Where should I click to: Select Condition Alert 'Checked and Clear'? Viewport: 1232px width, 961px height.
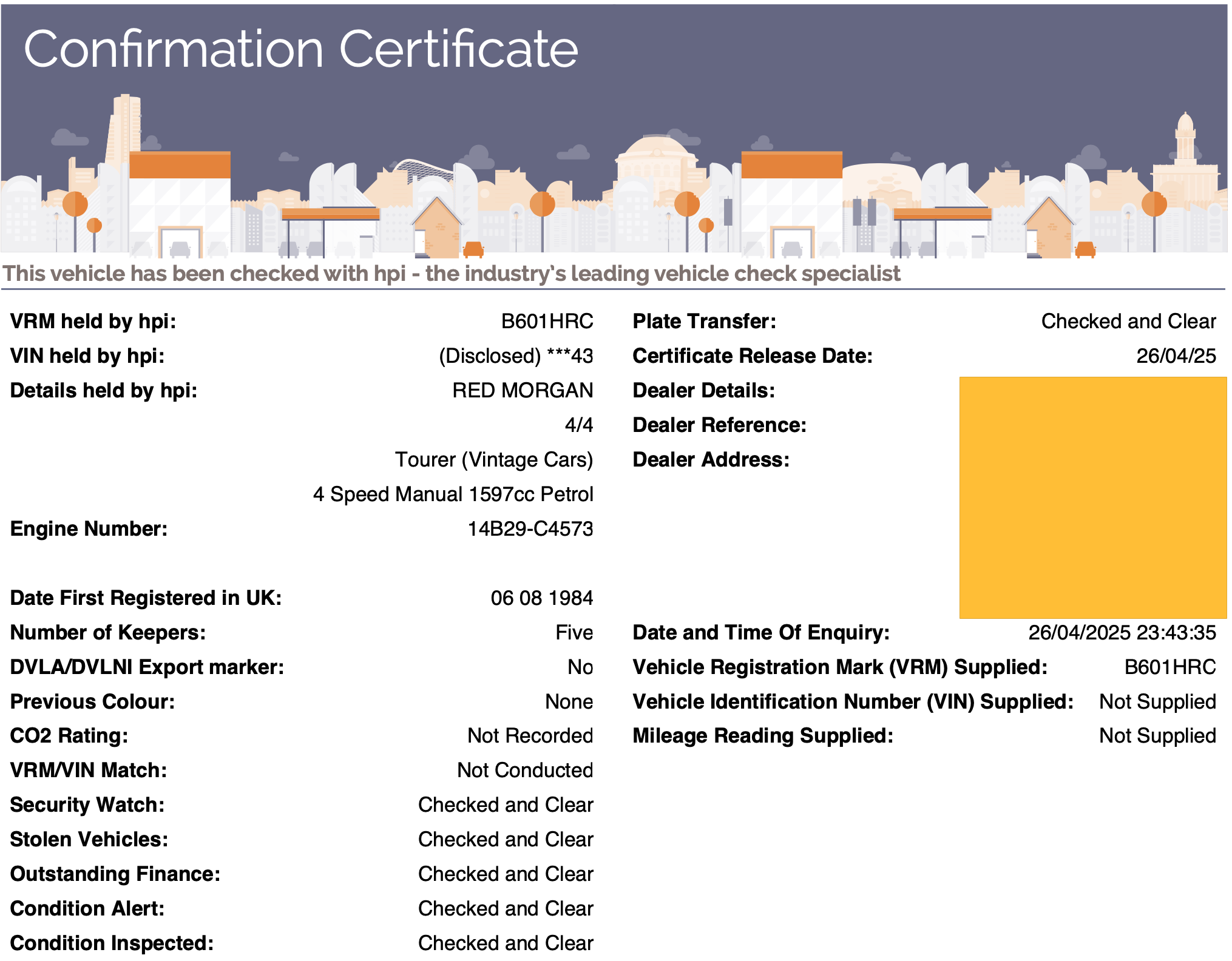coord(506,908)
